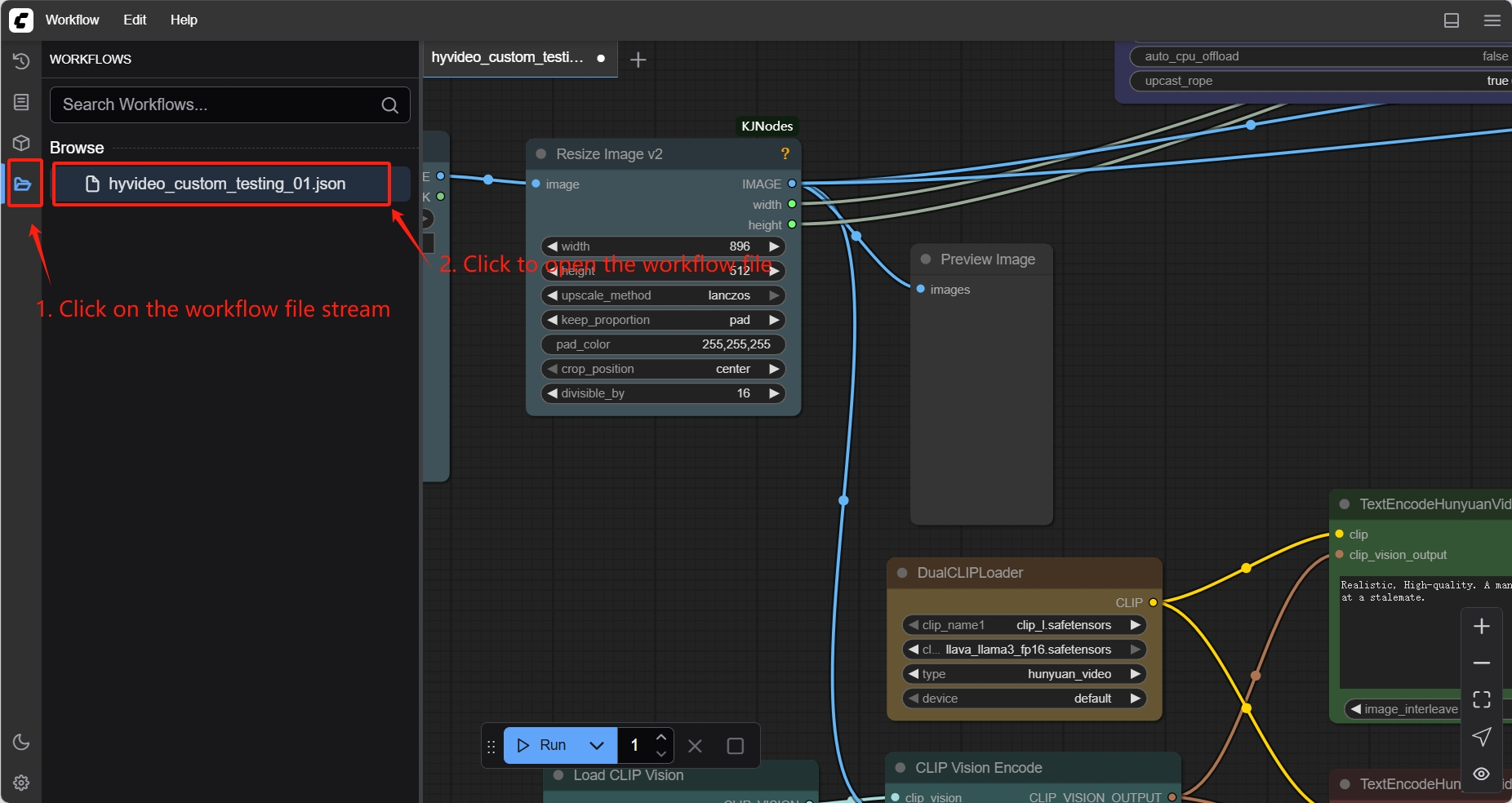
Task: Increase the width value with right arrow
Action: click(774, 246)
